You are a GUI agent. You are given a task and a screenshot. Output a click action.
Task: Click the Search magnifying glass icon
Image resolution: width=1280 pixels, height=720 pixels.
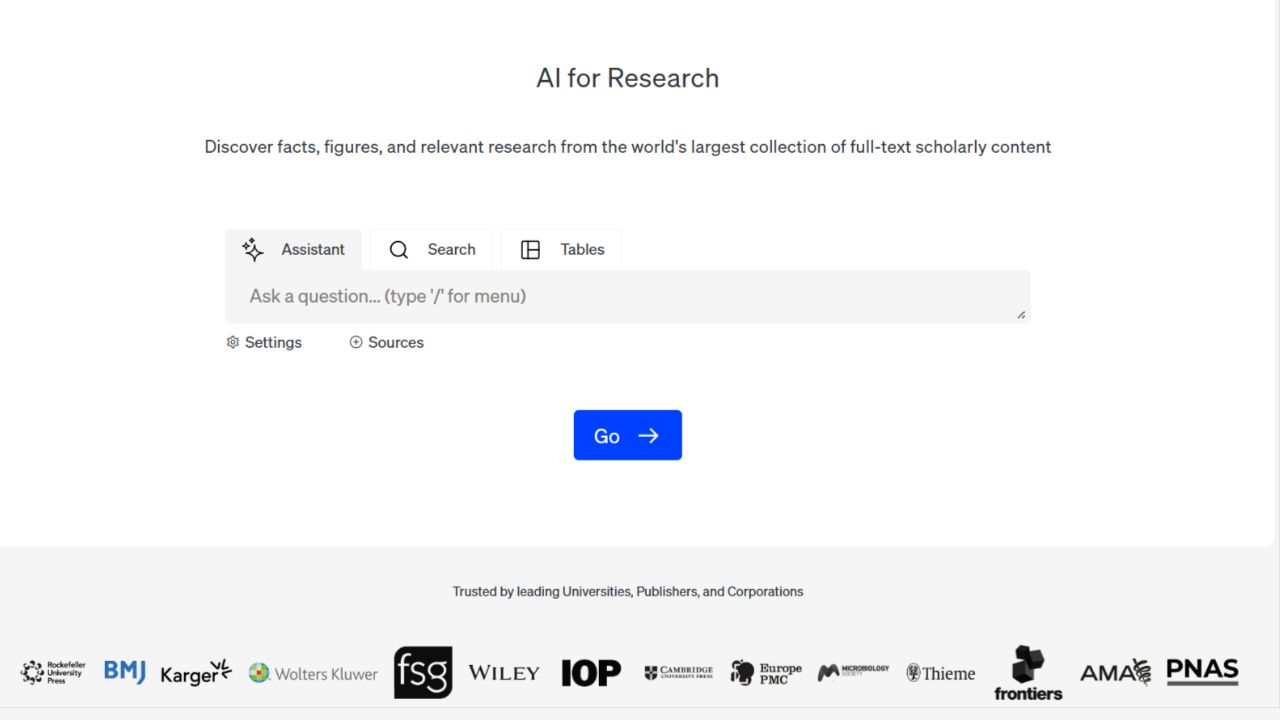[399, 250]
